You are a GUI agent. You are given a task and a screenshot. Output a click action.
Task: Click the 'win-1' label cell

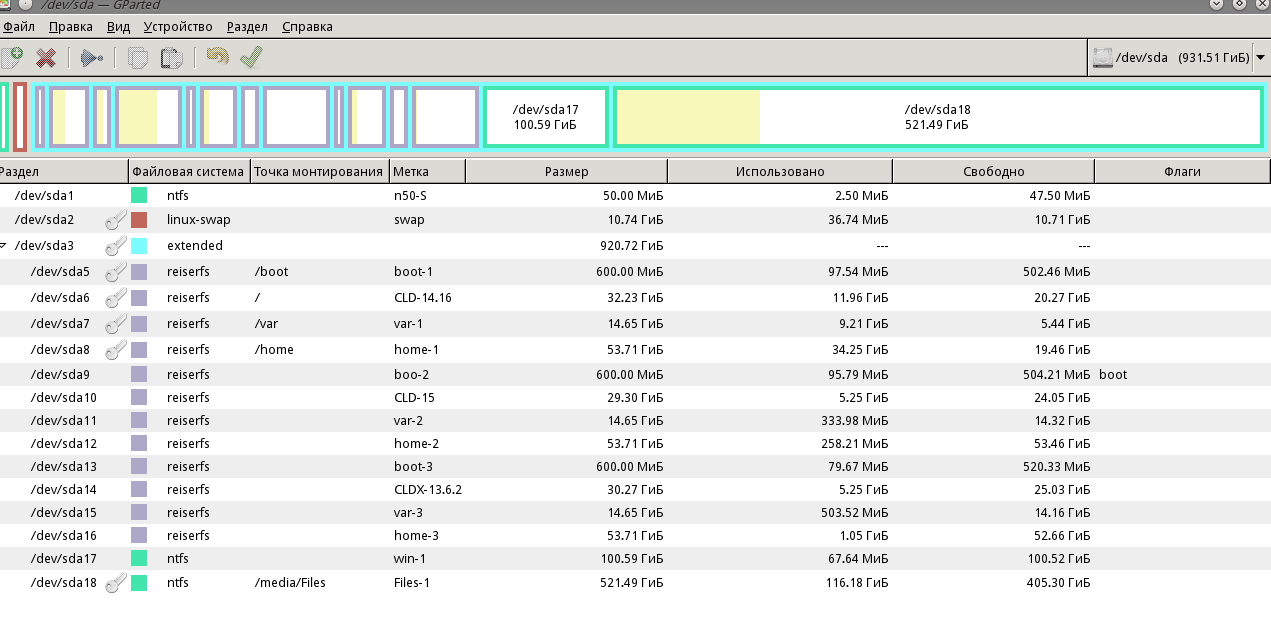pos(410,559)
